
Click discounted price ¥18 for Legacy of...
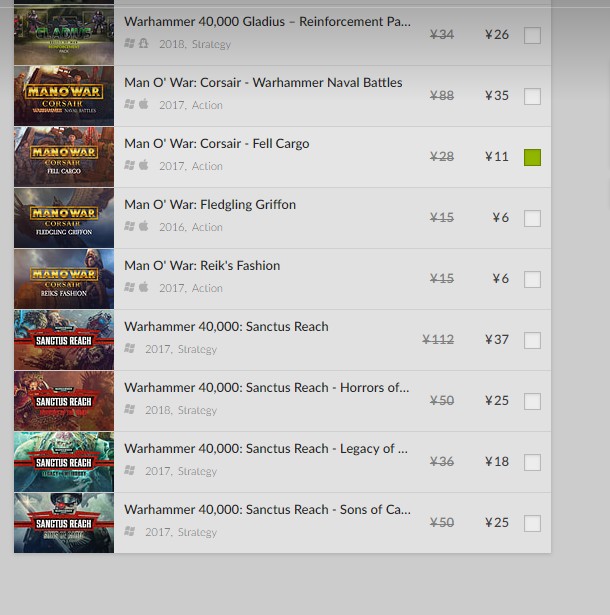497,462
